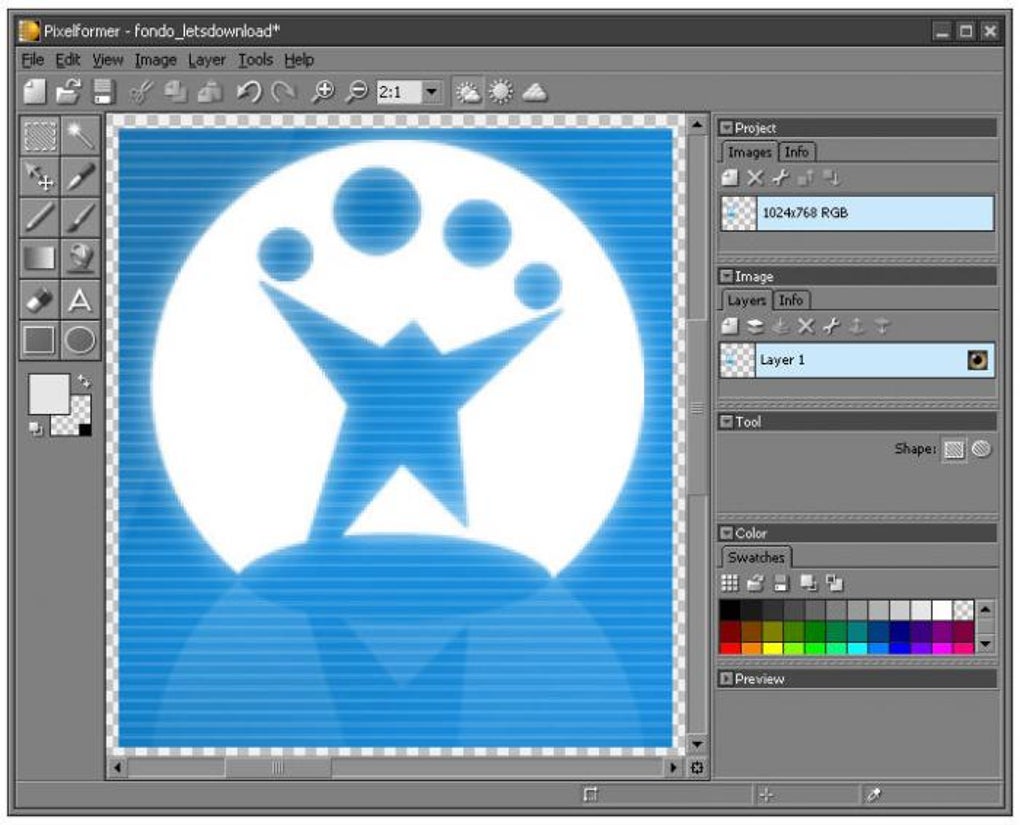Collapse the Color panel
This screenshot has height=825, width=1020.
(725, 533)
